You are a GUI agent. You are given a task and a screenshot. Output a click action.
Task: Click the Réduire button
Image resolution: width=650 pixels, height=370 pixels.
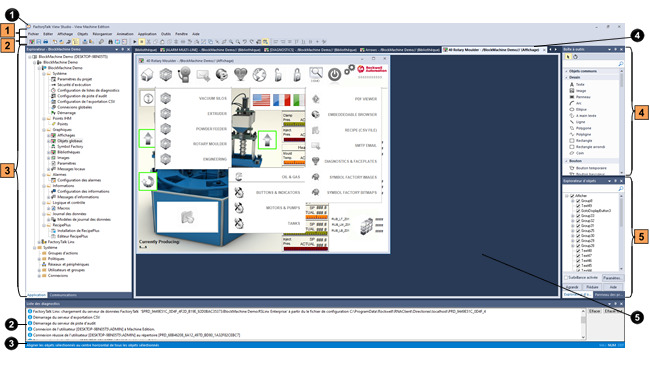pyautogui.click(x=592, y=287)
